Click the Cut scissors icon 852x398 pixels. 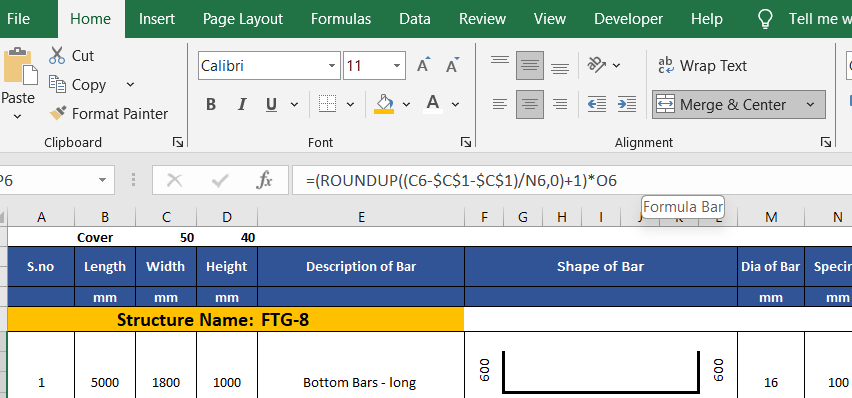pos(57,55)
